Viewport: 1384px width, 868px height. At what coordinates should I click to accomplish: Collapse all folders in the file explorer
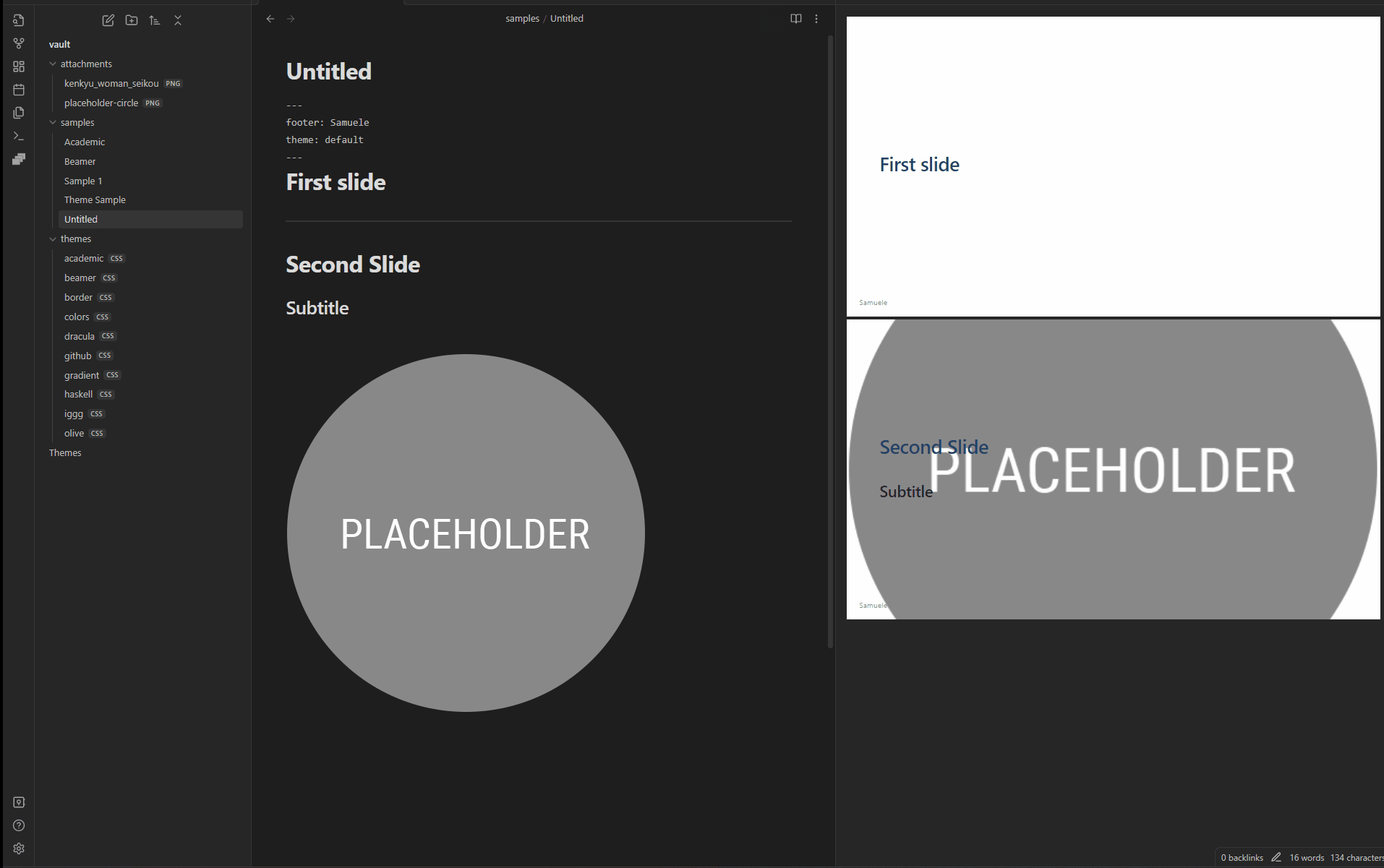click(x=178, y=20)
